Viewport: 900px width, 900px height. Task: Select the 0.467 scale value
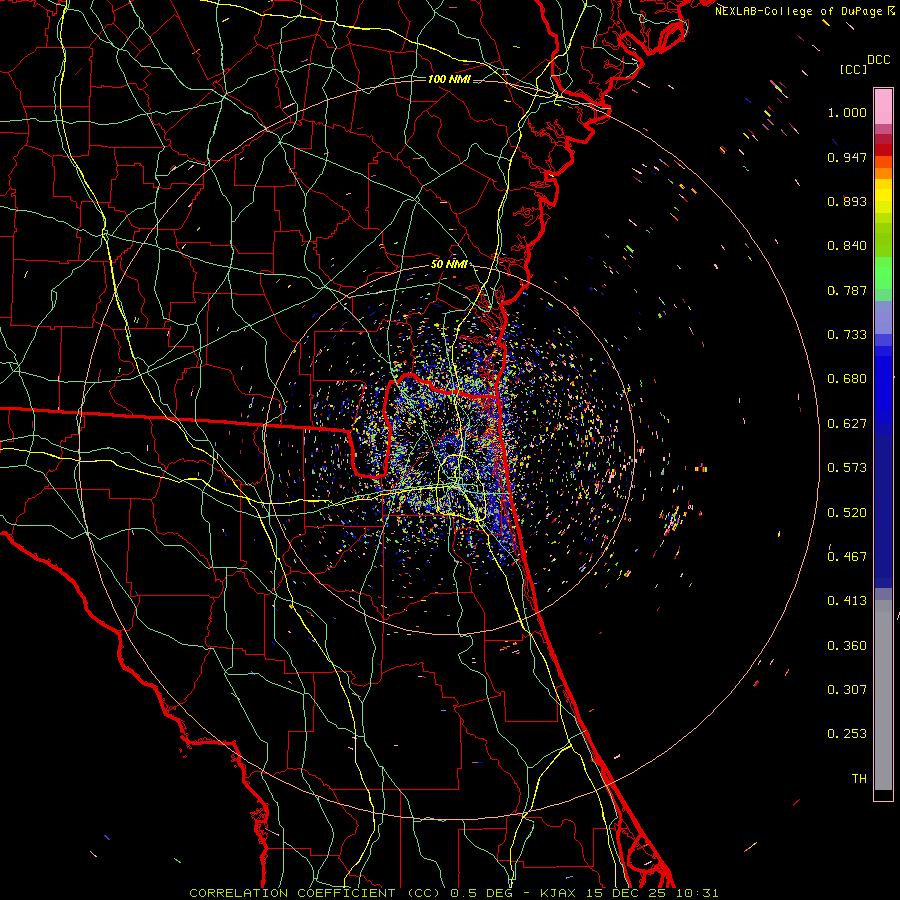847,557
